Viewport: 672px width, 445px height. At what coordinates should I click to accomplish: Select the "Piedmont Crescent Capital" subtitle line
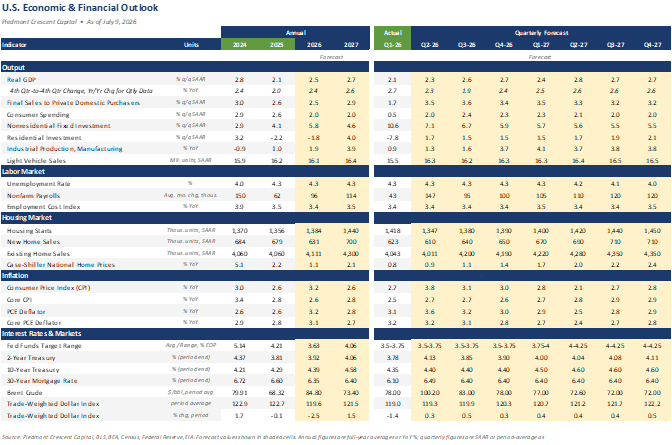tap(69, 21)
